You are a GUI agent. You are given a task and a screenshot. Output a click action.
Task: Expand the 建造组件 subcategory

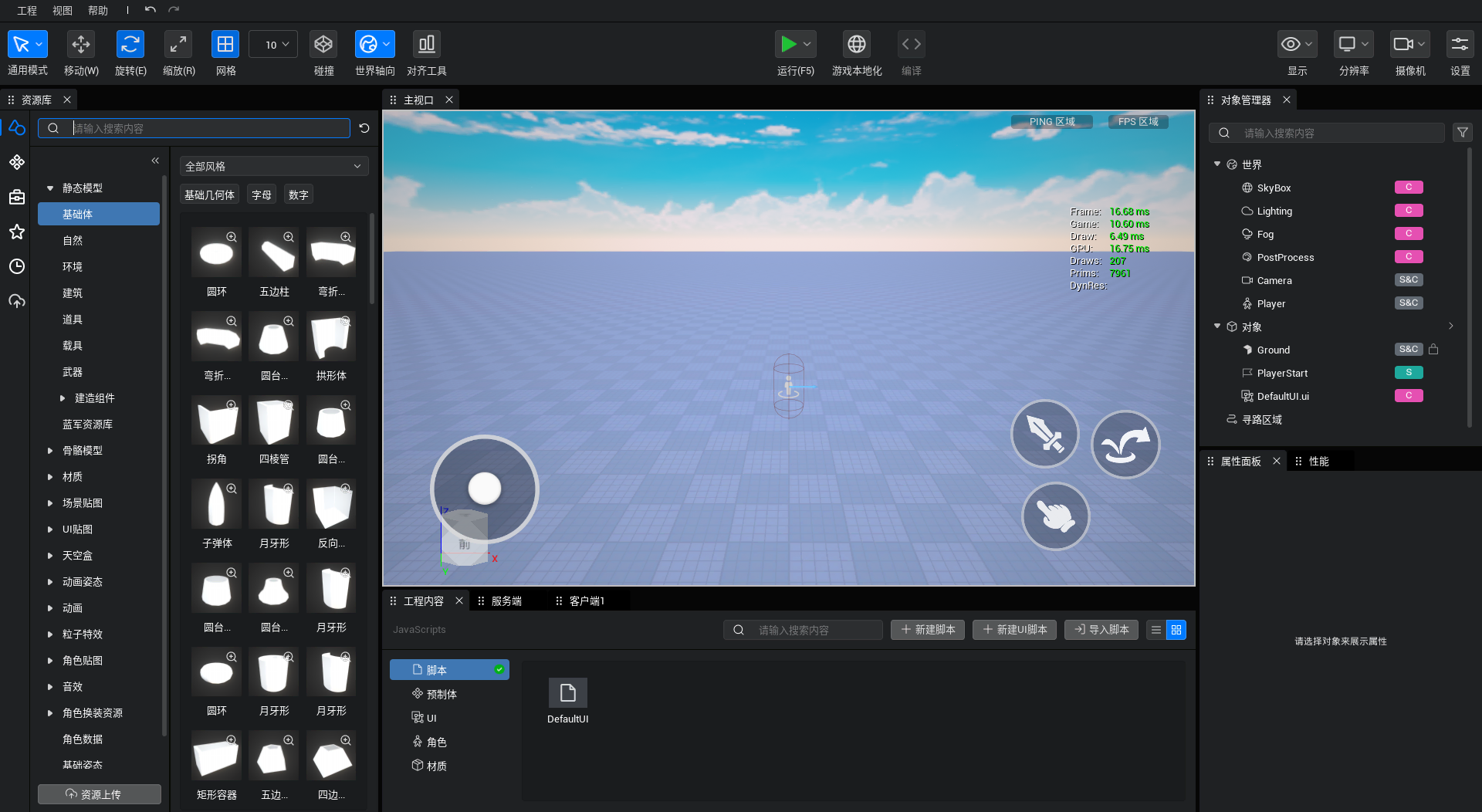point(63,398)
